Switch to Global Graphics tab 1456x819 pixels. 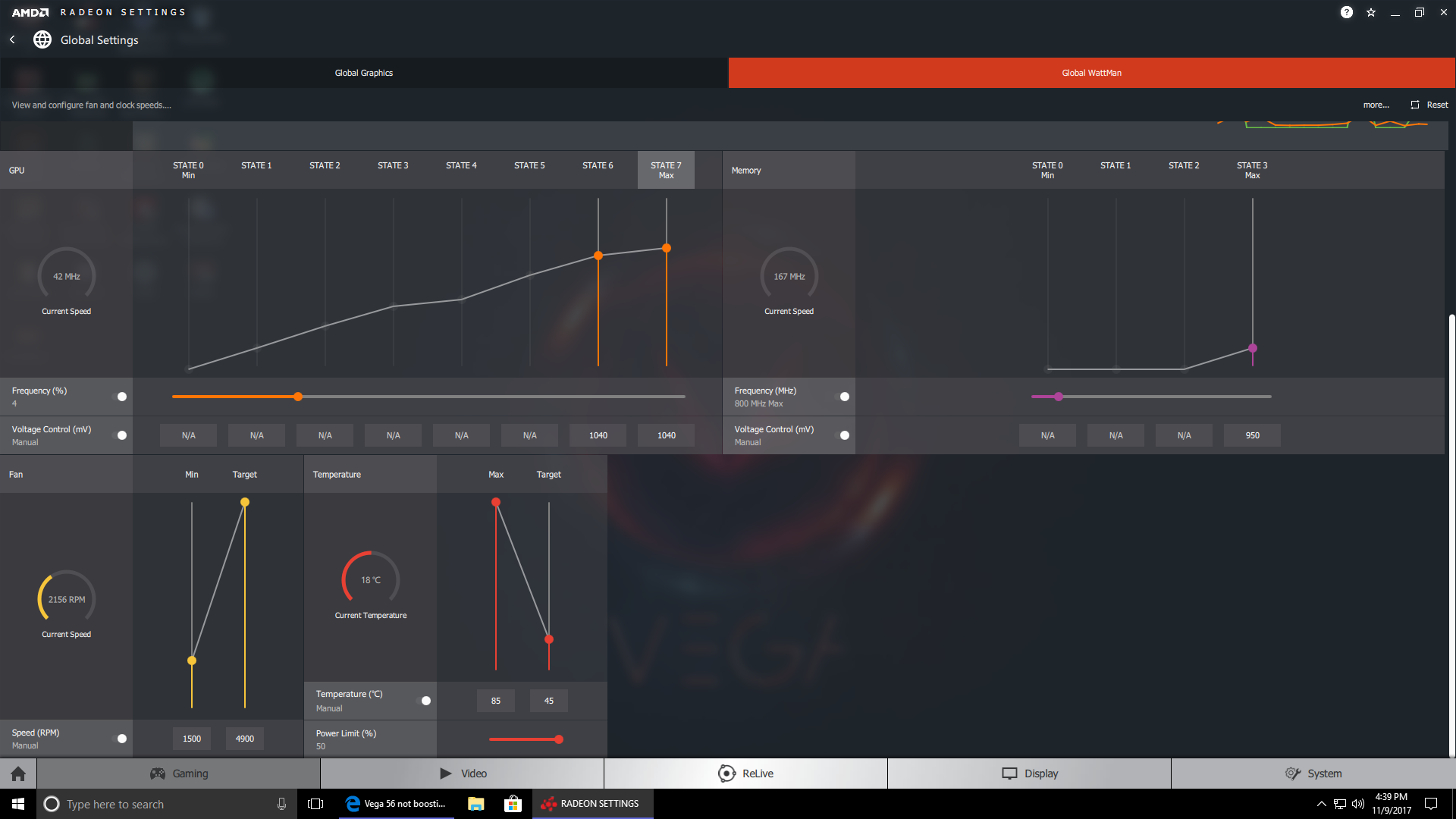[364, 73]
